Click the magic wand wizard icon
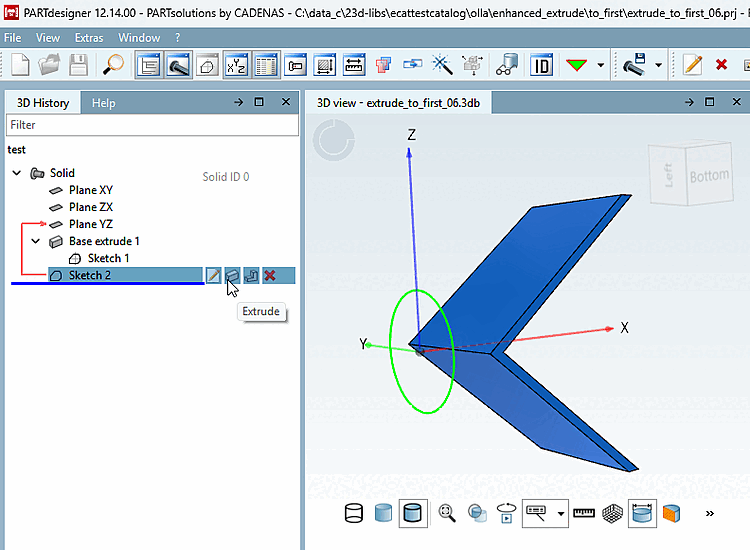 (x=441, y=65)
